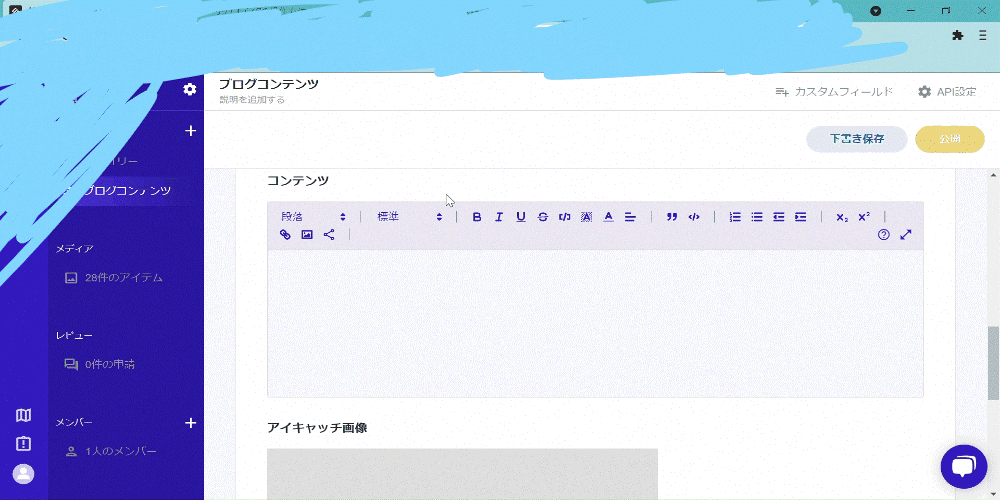Create a numbered list

pos(735,217)
